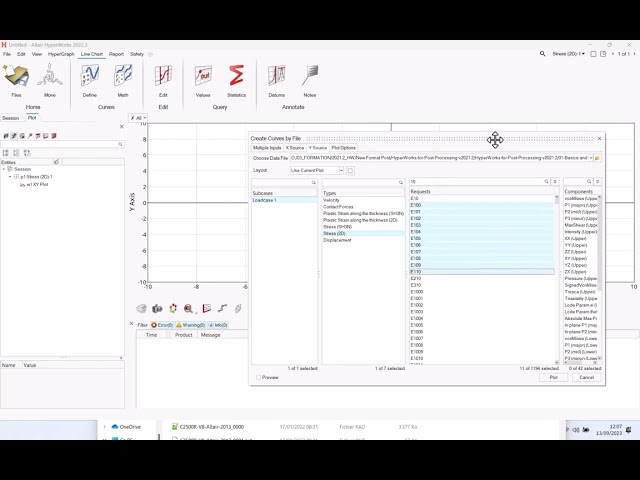Viewport: 640px width, 480px height.
Task: Click the plot browser search field
Action: point(62,144)
